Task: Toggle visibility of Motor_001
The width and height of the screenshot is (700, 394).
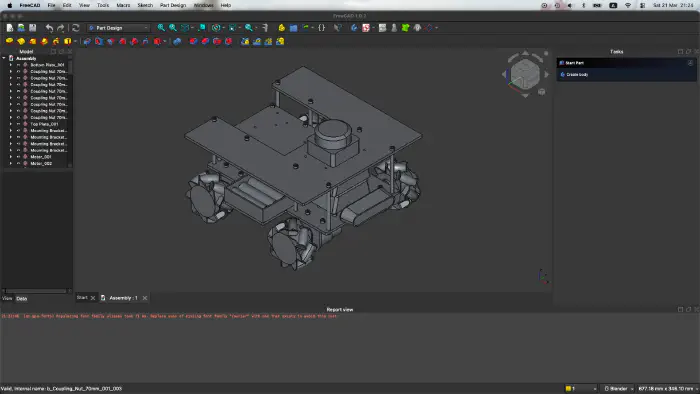Action: click(19, 157)
